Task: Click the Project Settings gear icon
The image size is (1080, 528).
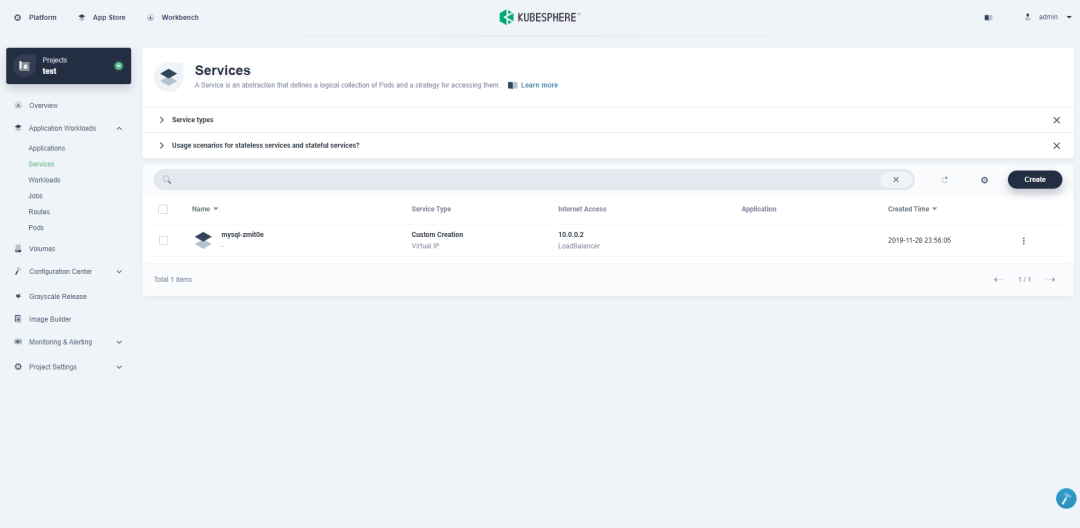Action: (x=18, y=367)
